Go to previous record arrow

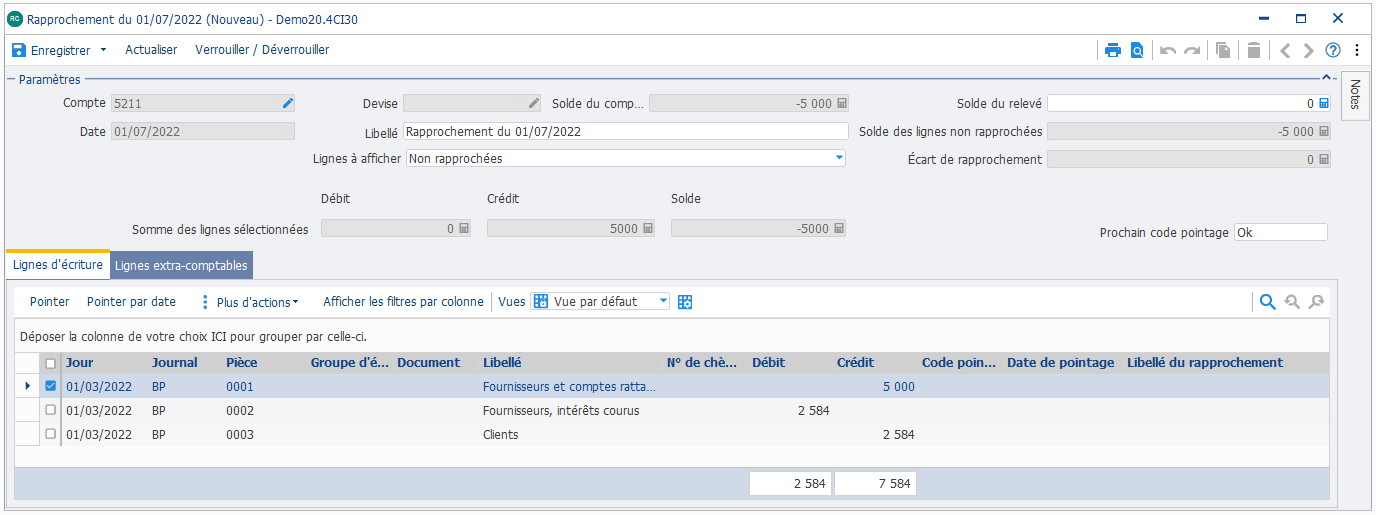click(x=1286, y=50)
